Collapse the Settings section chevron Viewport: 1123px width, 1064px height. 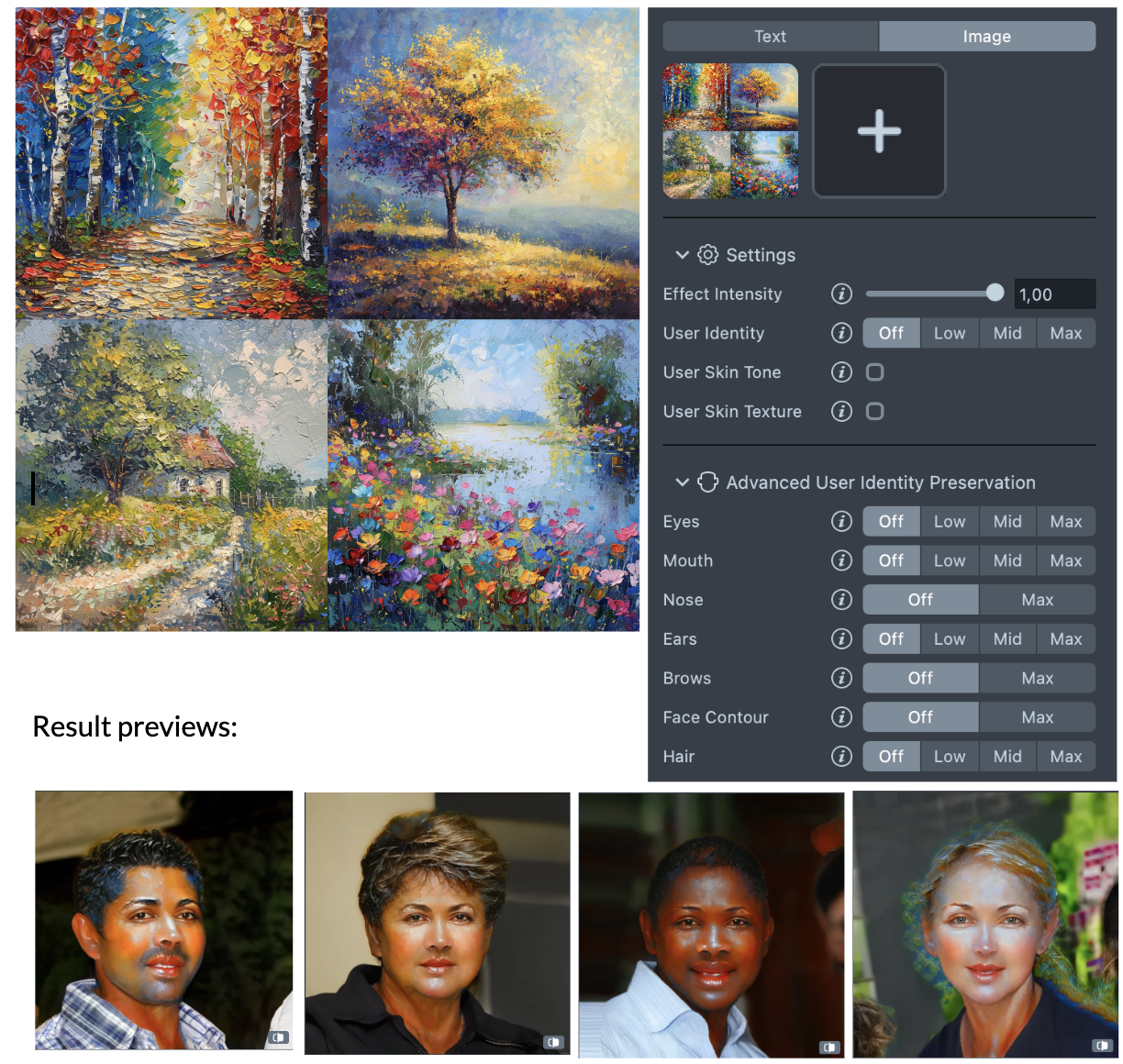point(682,255)
